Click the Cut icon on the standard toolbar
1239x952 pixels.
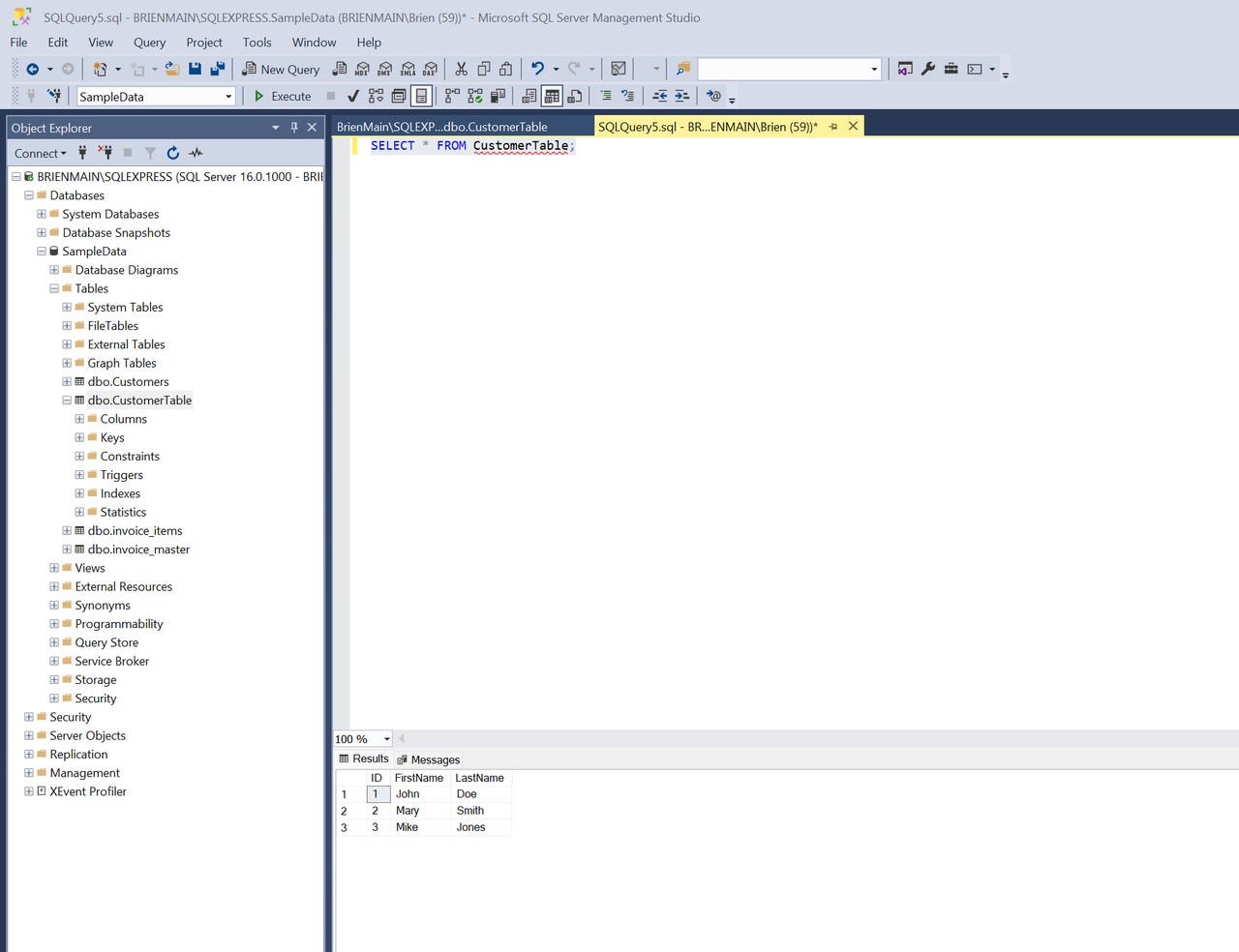pos(463,69)
